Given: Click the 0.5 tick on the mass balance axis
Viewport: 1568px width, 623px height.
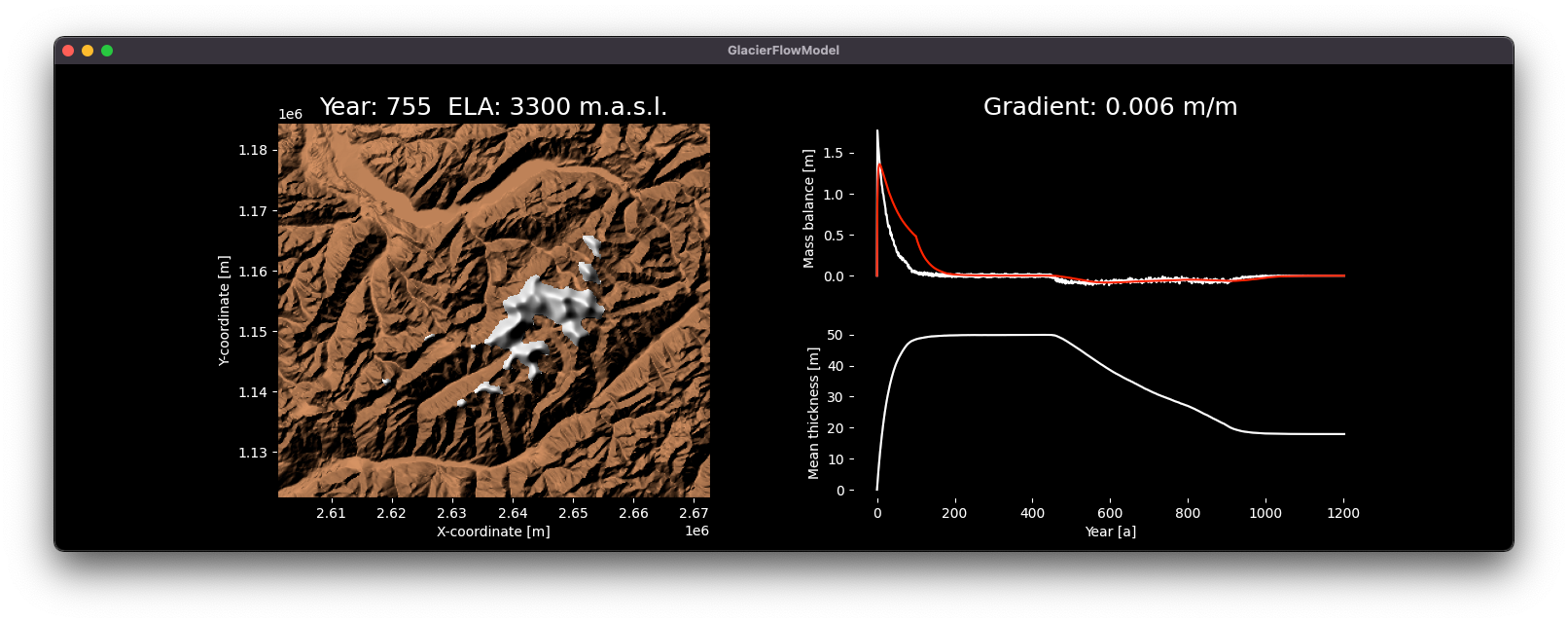Looking at the screenshot, I should 834,236.
